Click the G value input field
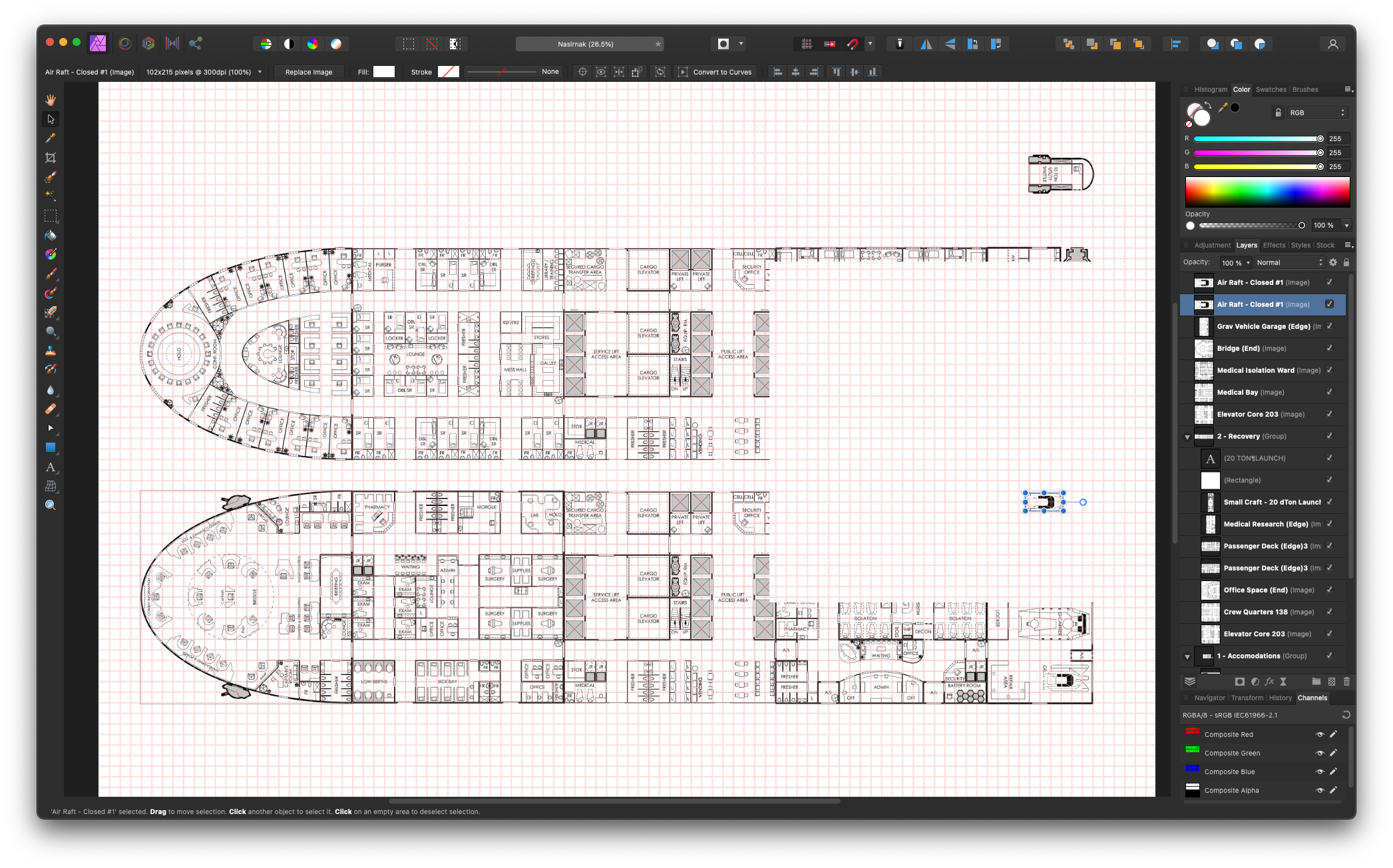 click(x=1338, y=152)
